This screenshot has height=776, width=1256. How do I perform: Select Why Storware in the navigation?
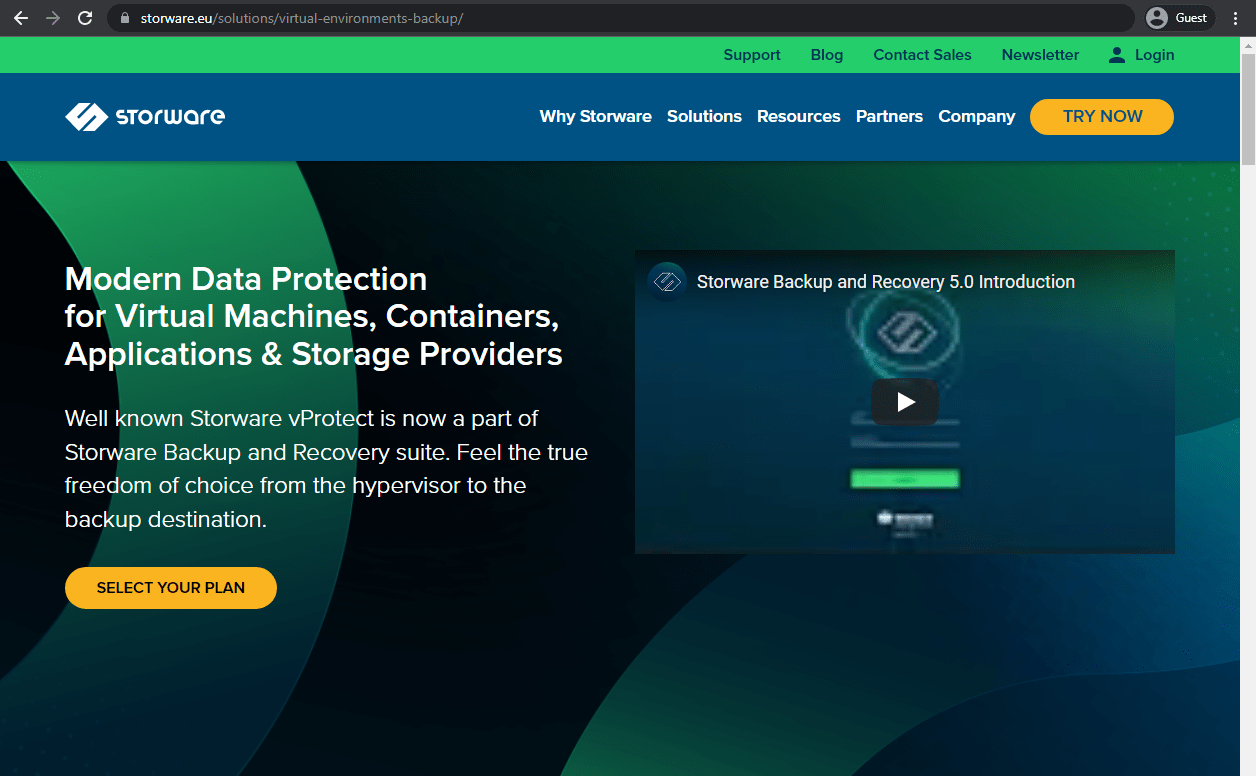[595, 116]
